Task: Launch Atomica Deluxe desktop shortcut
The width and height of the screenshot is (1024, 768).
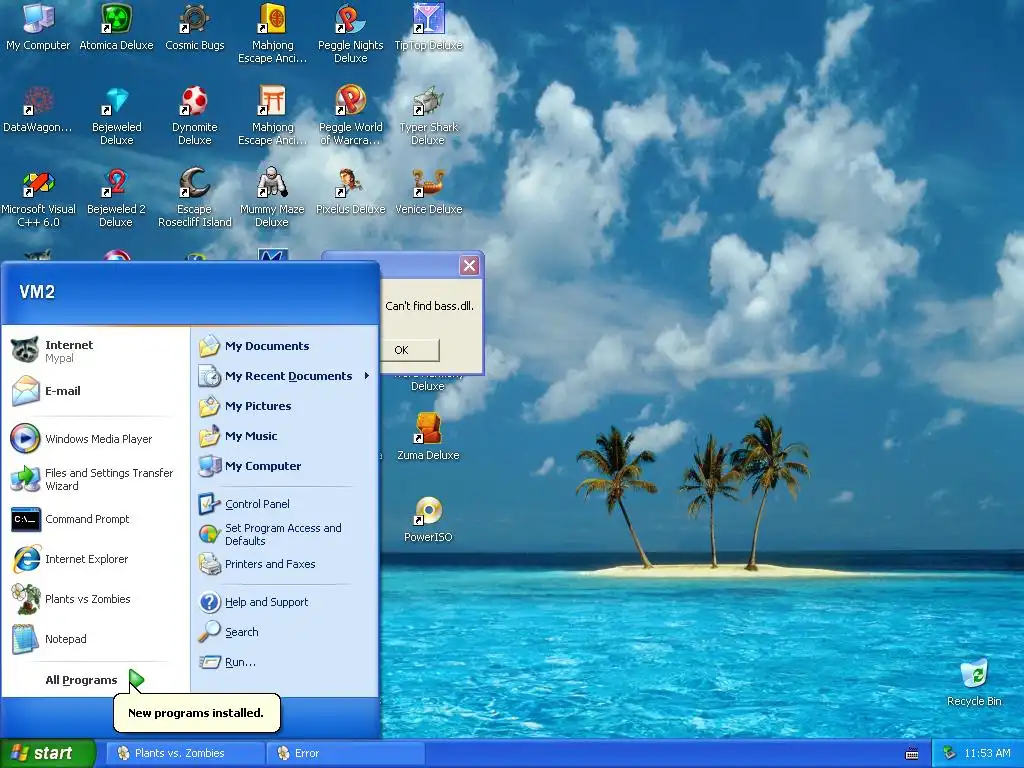Action: tap(116, 26)
